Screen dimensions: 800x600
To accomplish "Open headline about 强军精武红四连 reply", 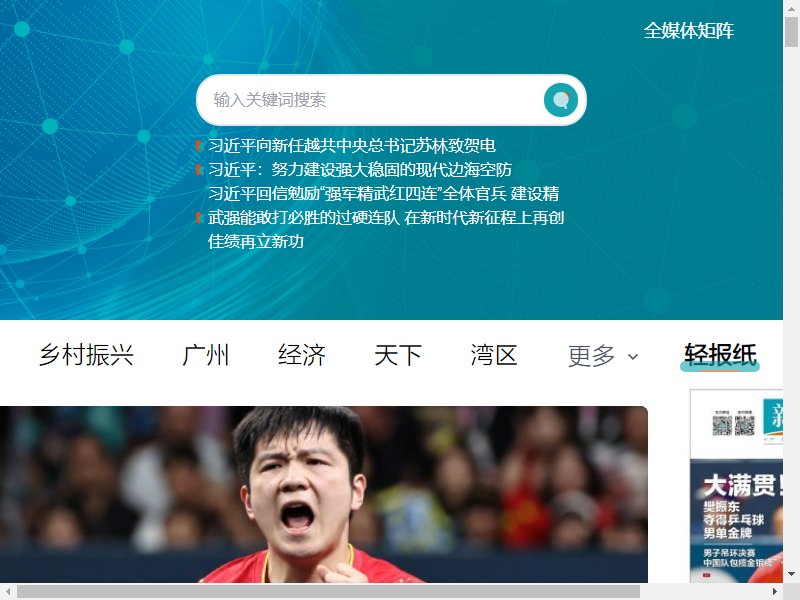I will [x=385, y=217].
